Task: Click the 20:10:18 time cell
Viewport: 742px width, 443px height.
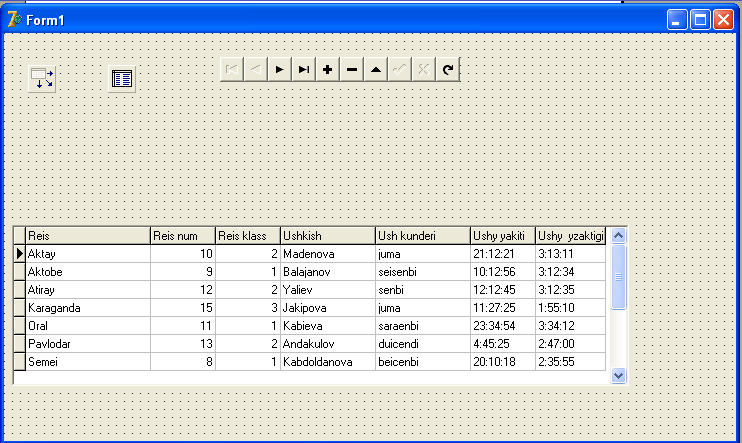Action: [x=503, y=362]
